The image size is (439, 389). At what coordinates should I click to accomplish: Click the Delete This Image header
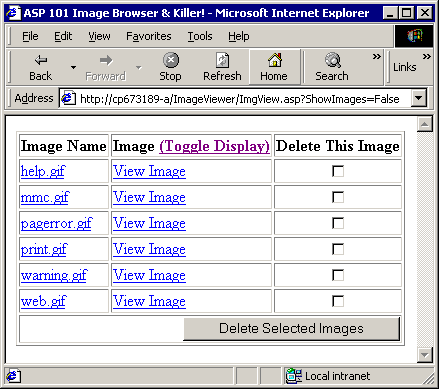338,146
